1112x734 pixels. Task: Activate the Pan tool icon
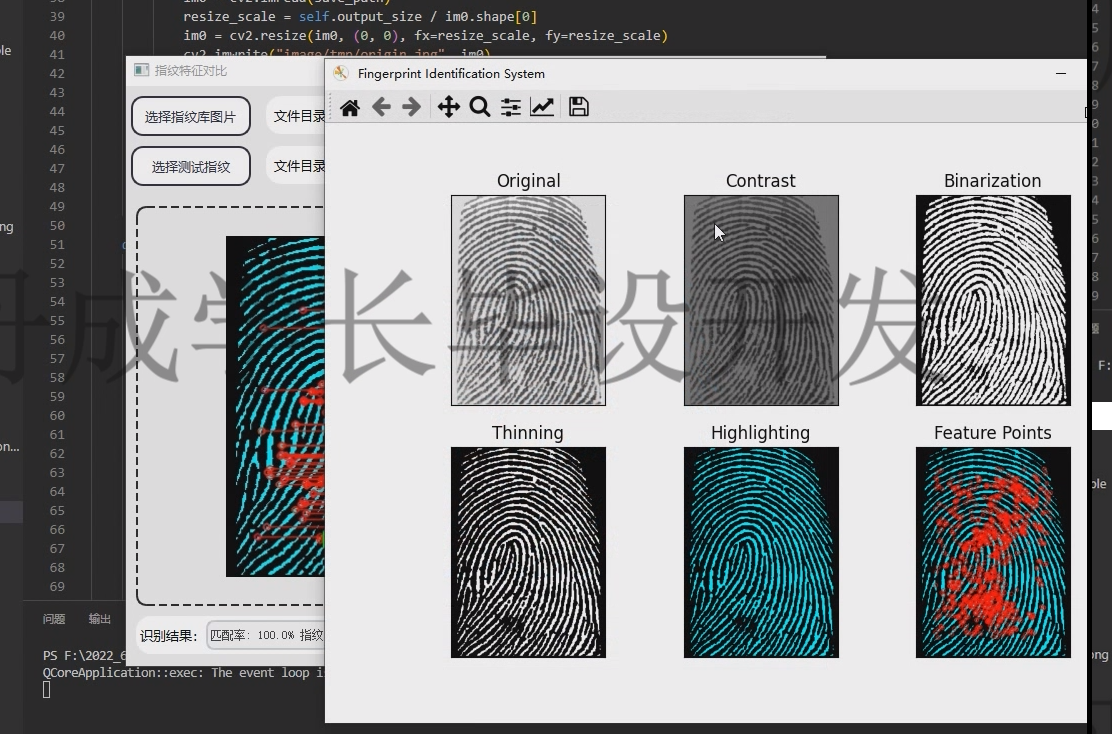coord(448,107)
